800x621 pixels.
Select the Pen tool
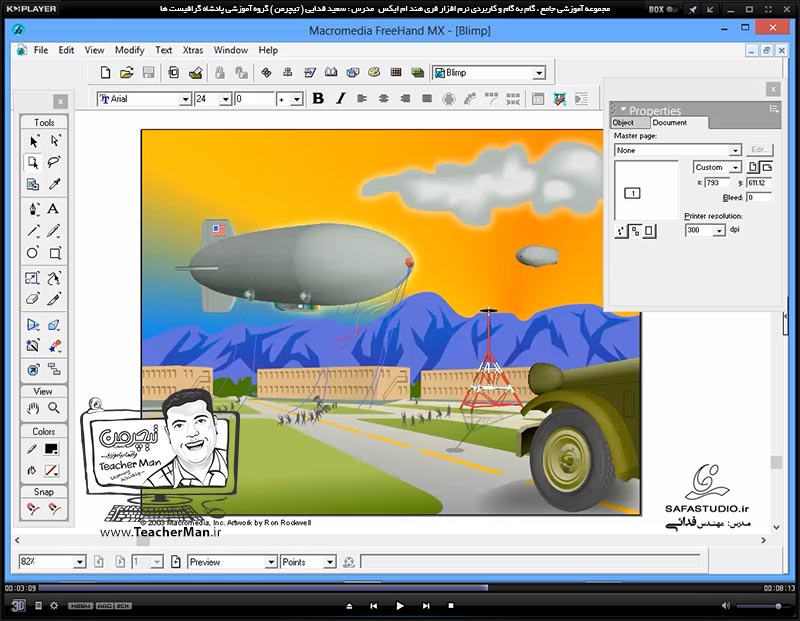[x=34, y=209]
